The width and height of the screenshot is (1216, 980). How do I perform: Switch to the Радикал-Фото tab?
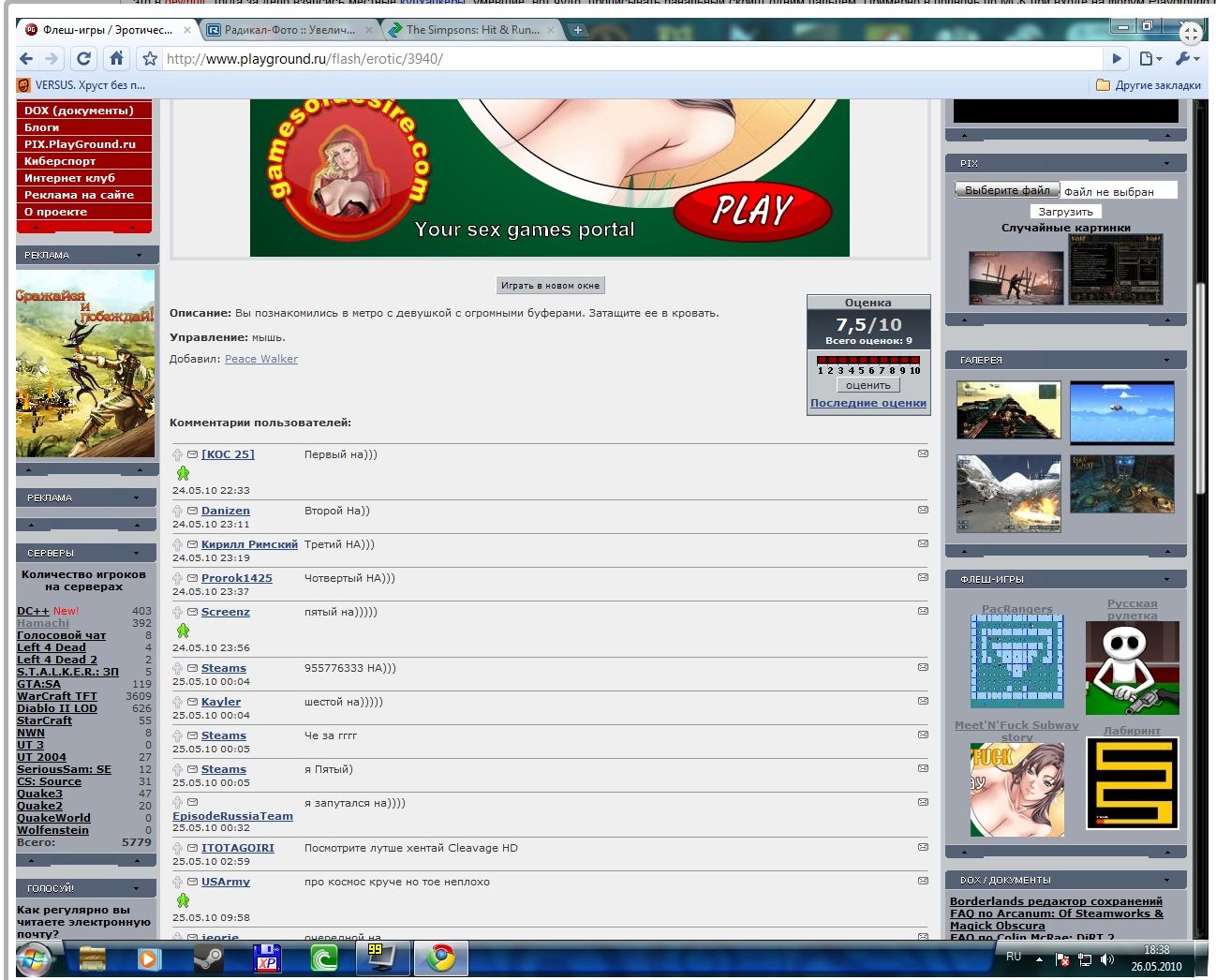point(290,30)
